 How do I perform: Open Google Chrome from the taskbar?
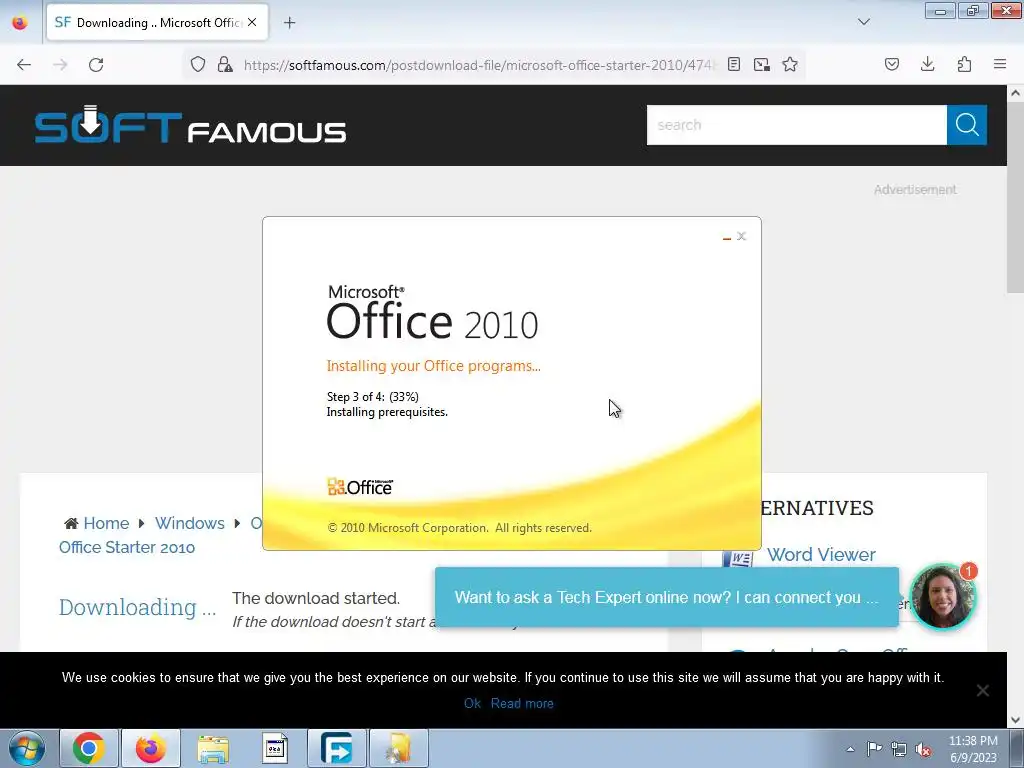89,748
